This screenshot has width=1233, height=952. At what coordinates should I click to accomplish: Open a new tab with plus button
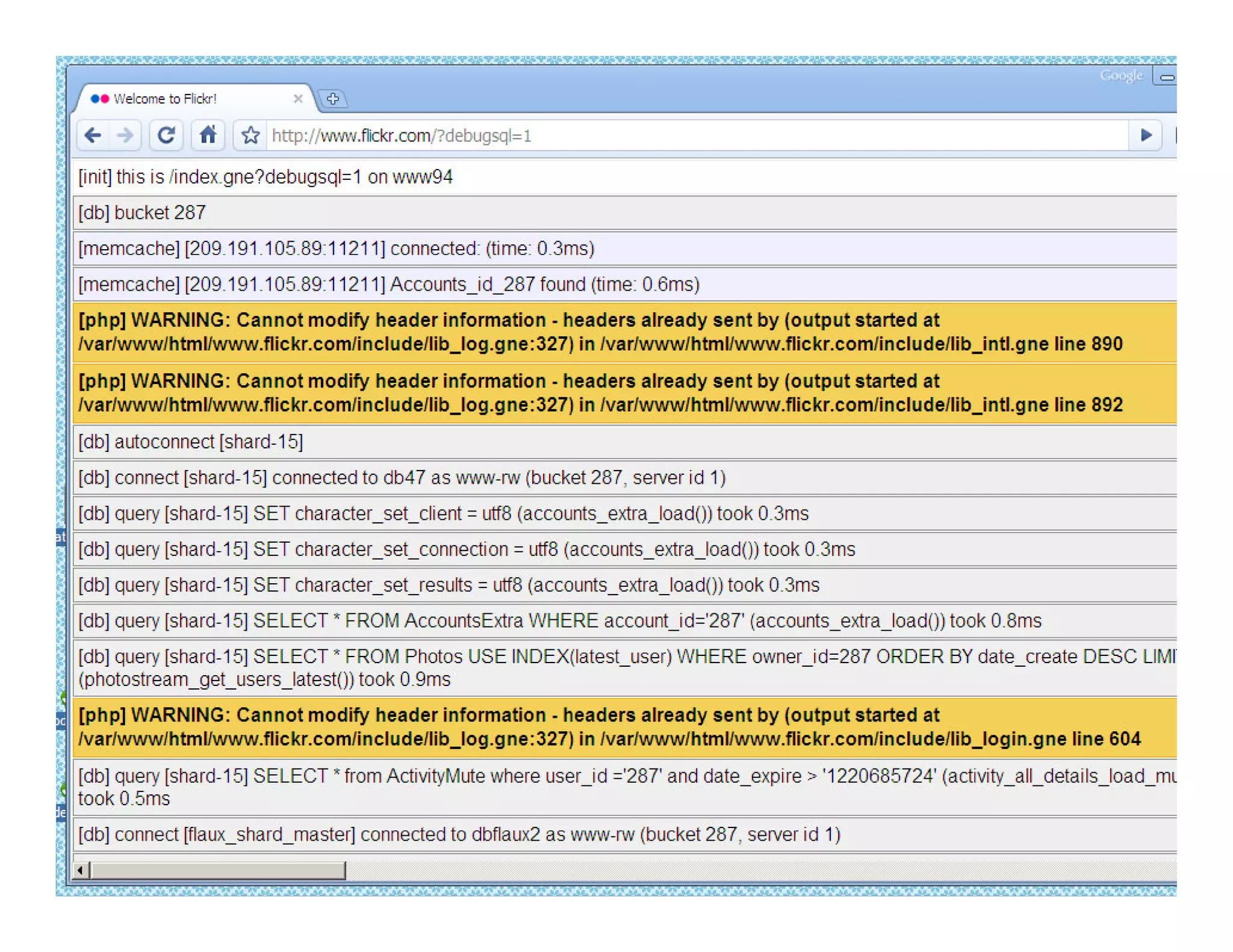(333, 99)
